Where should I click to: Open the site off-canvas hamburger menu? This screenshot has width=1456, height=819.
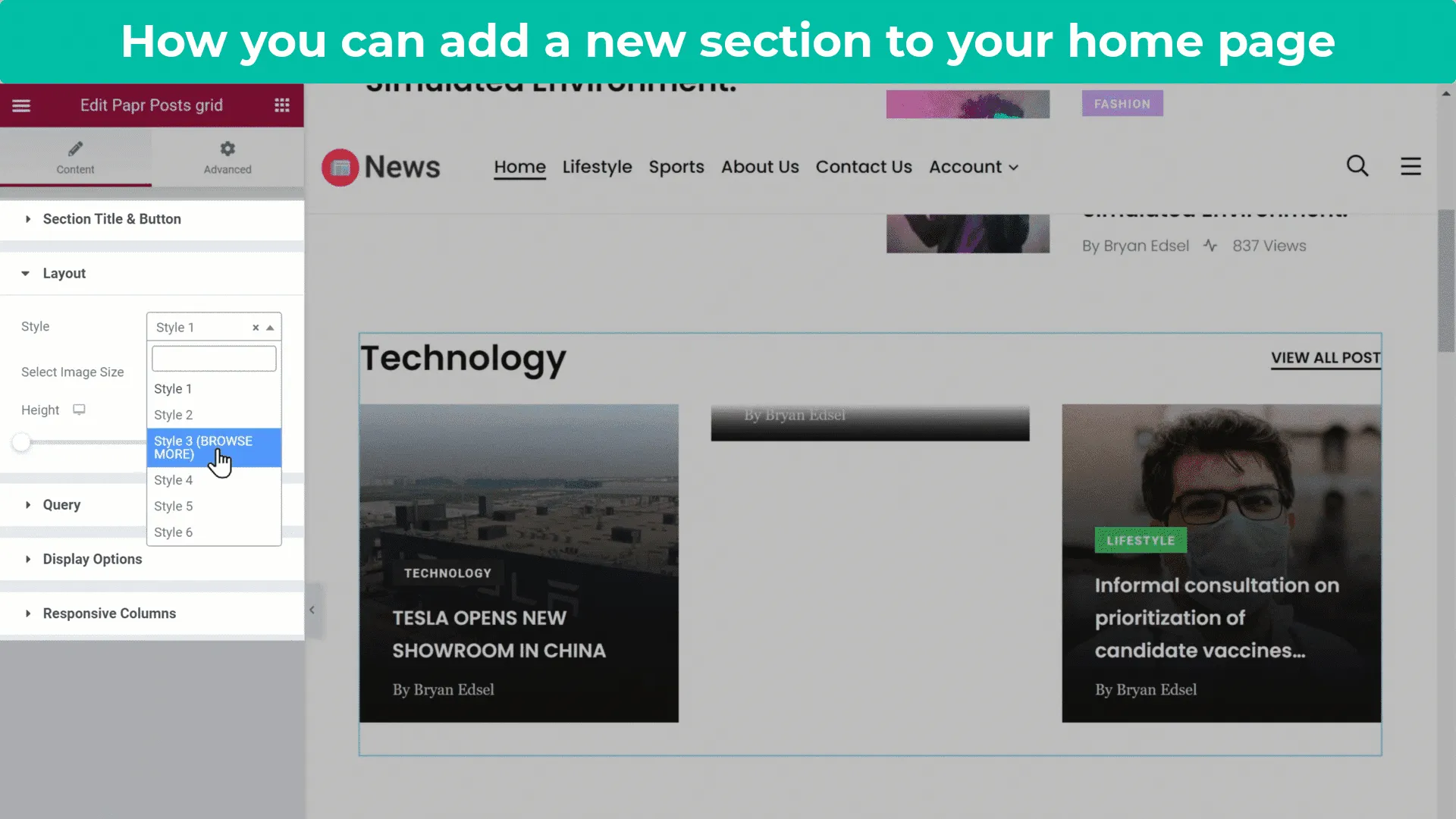pyautogui.click(x=1410, y=166)
